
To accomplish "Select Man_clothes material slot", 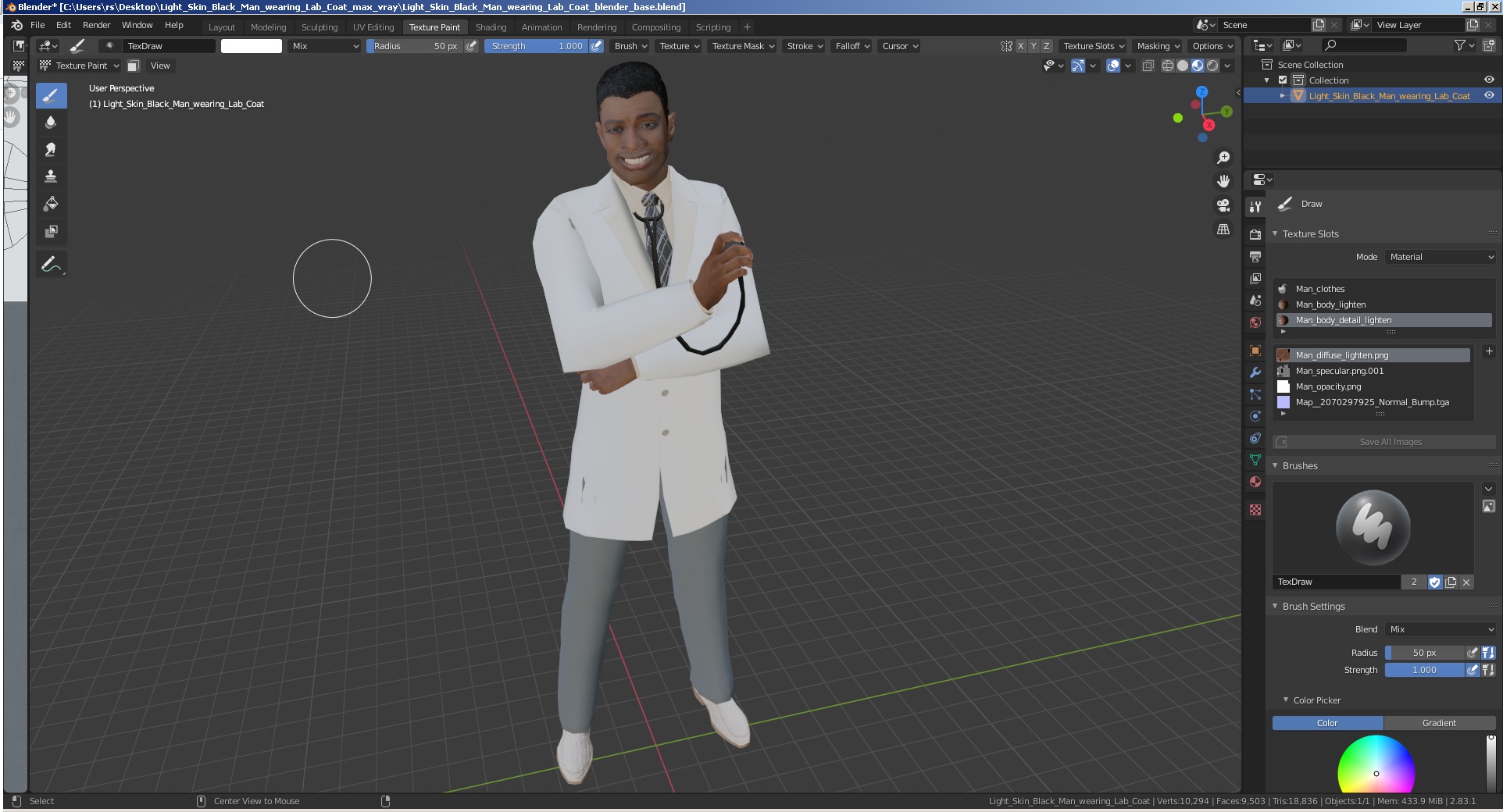I will (1383, 289).
